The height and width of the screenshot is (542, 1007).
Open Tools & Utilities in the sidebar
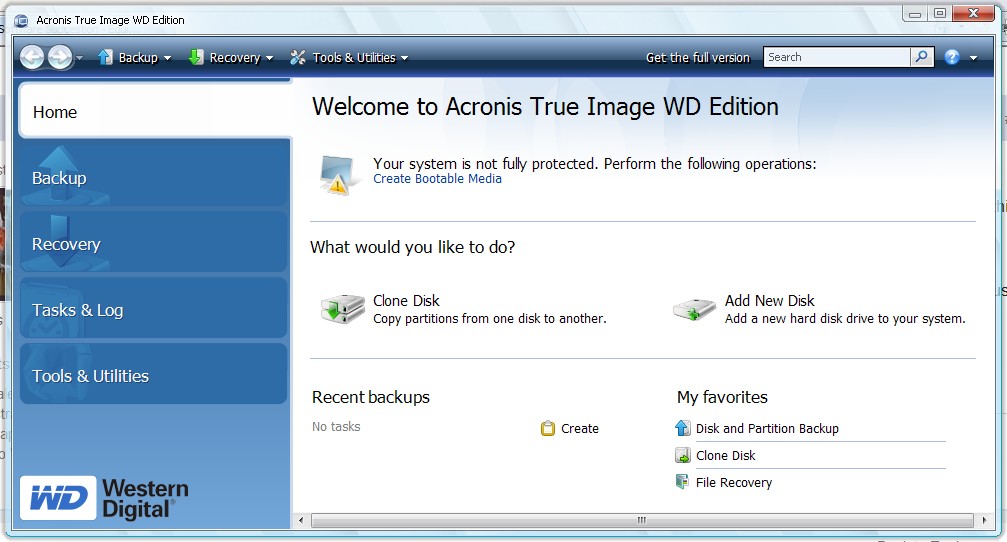(153, 376)
